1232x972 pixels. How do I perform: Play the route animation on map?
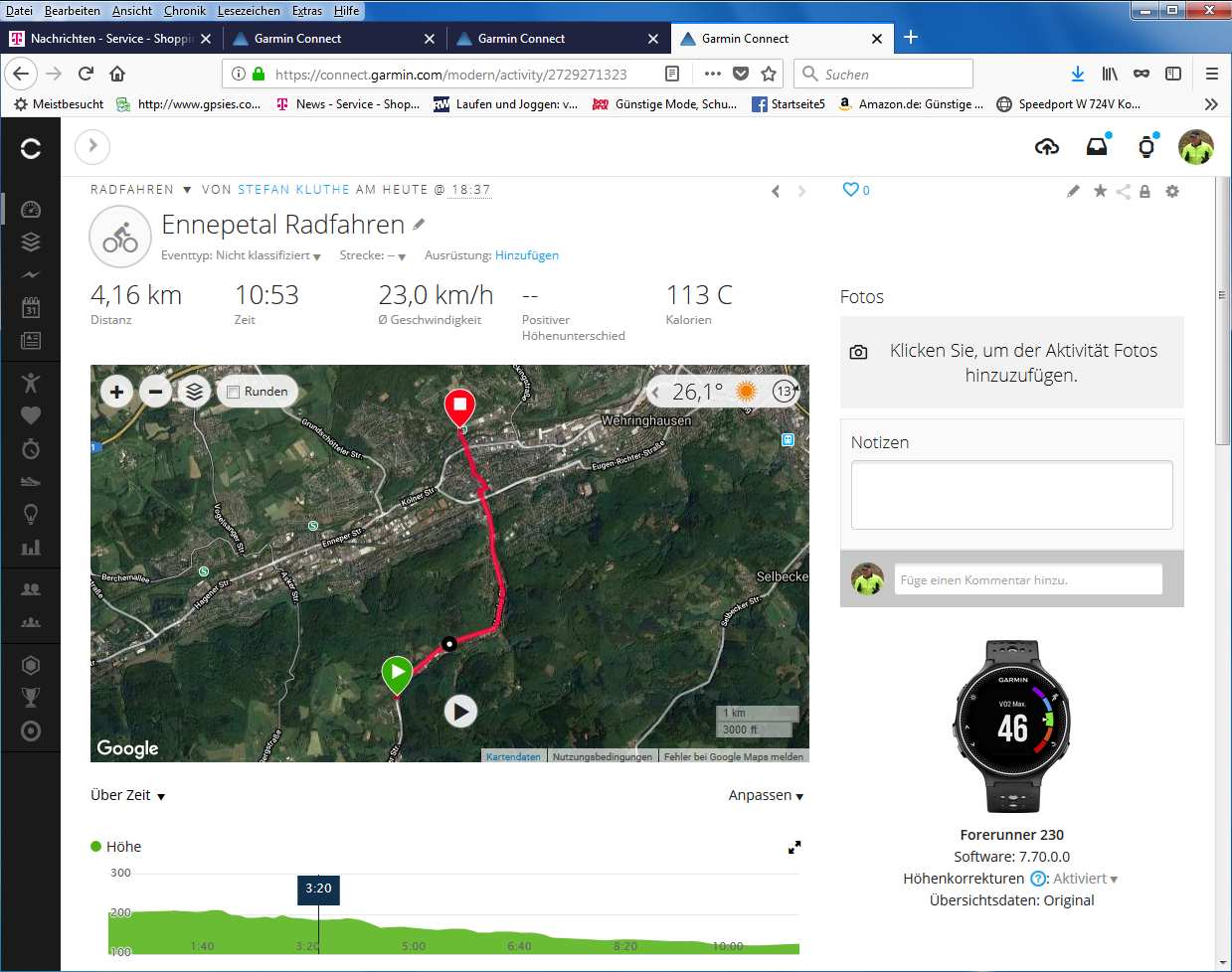[459, 712]
